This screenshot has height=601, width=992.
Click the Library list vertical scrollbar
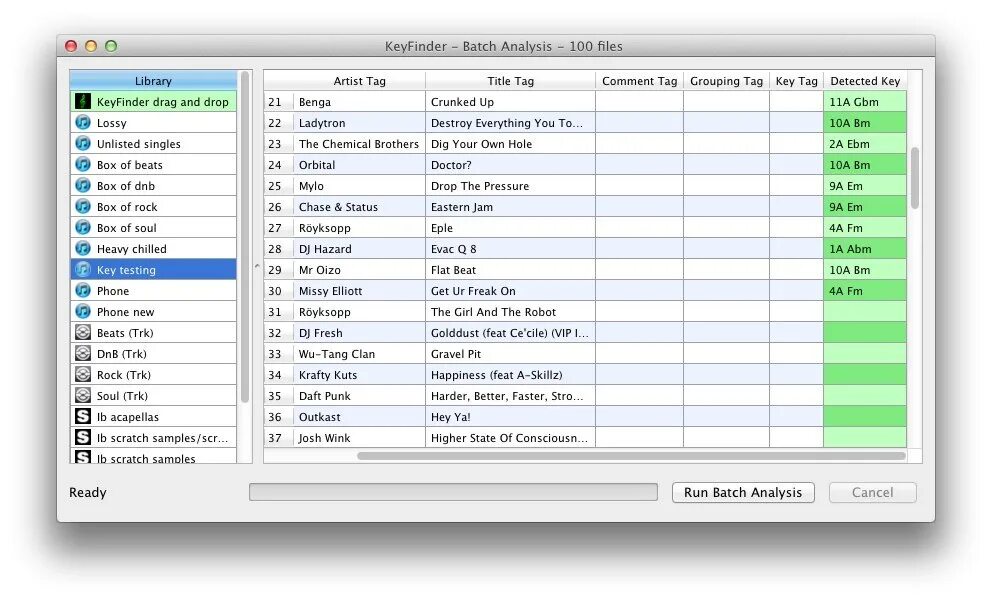[245, 237]
